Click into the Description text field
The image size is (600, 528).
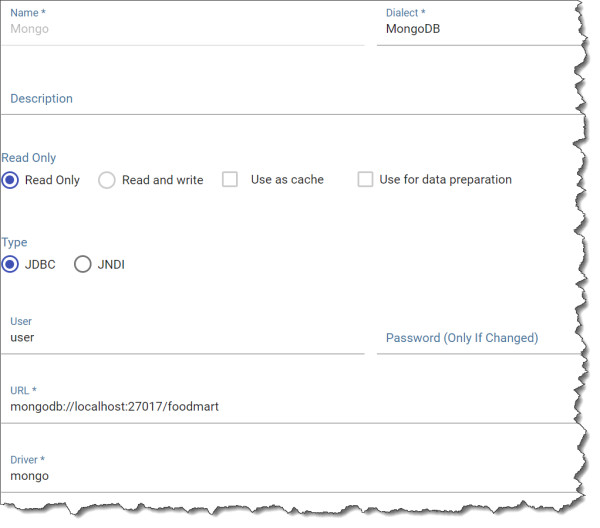pos(293,99)
